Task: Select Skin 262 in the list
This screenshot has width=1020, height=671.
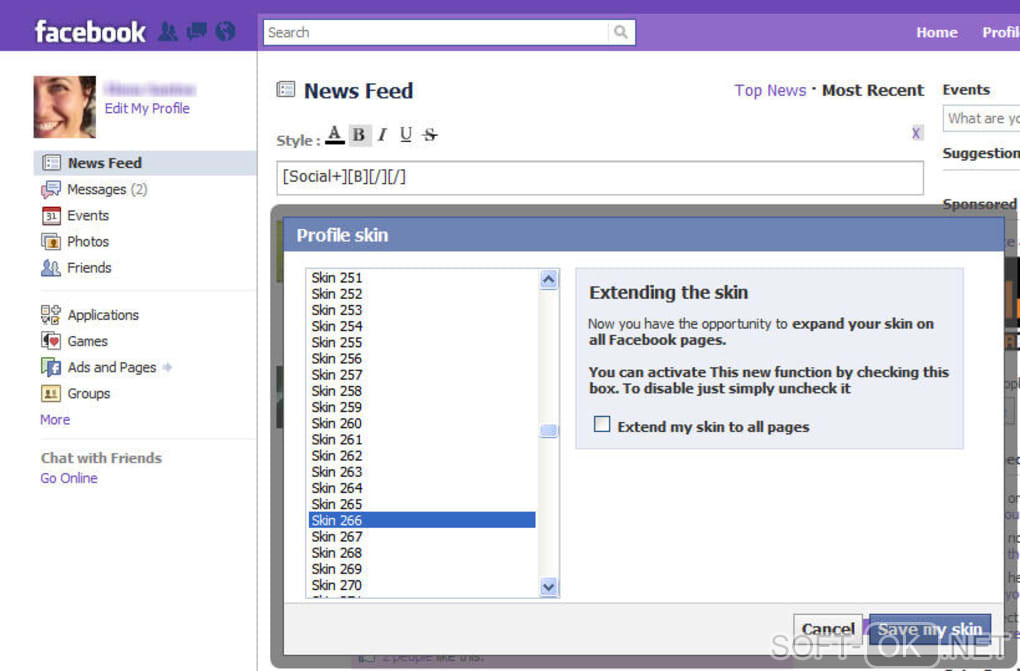Action: coord(422,456)
